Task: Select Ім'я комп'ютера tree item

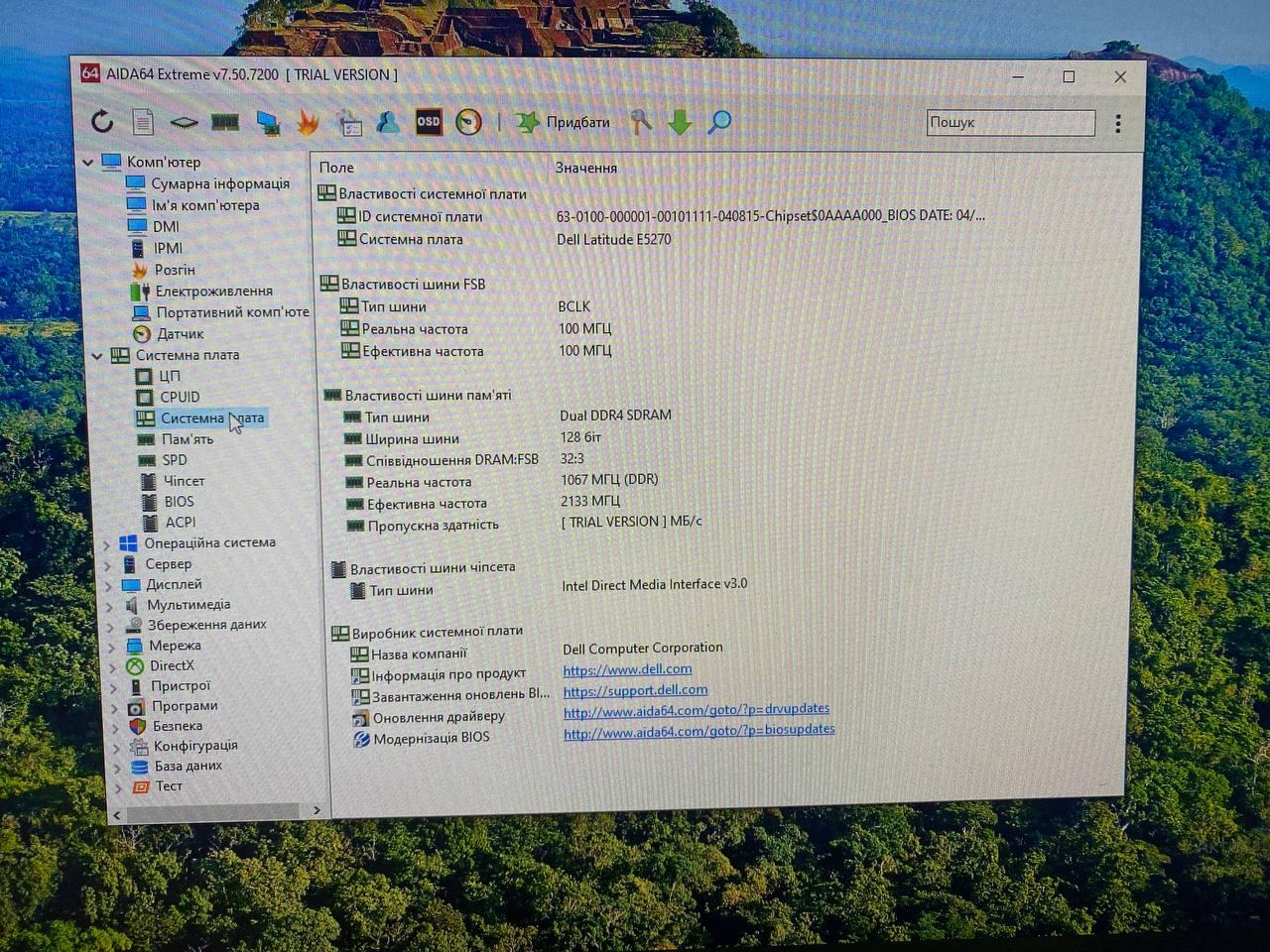Action: click(205, 205)
